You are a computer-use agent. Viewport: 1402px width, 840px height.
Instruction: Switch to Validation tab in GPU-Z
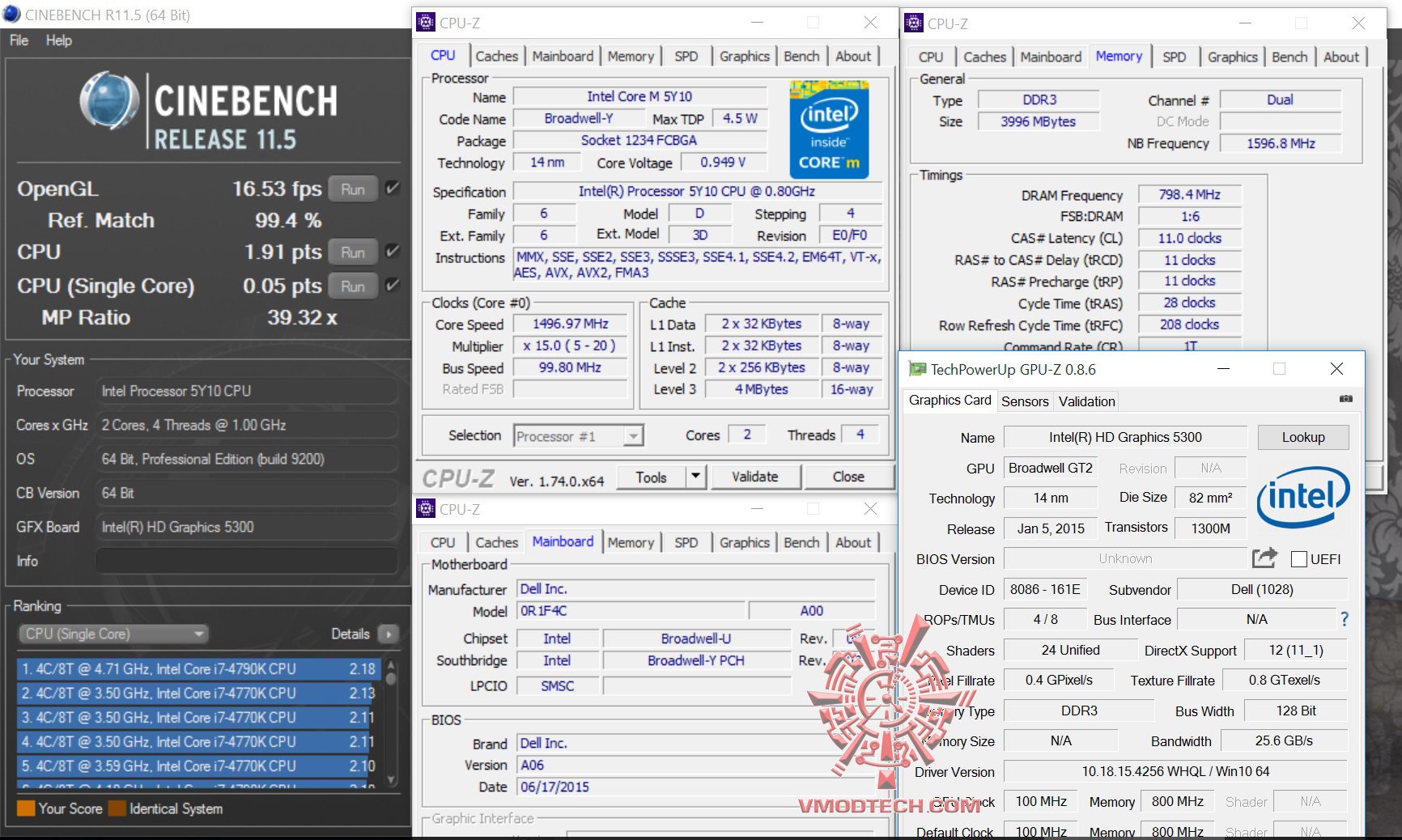[x=1086, y=401]
